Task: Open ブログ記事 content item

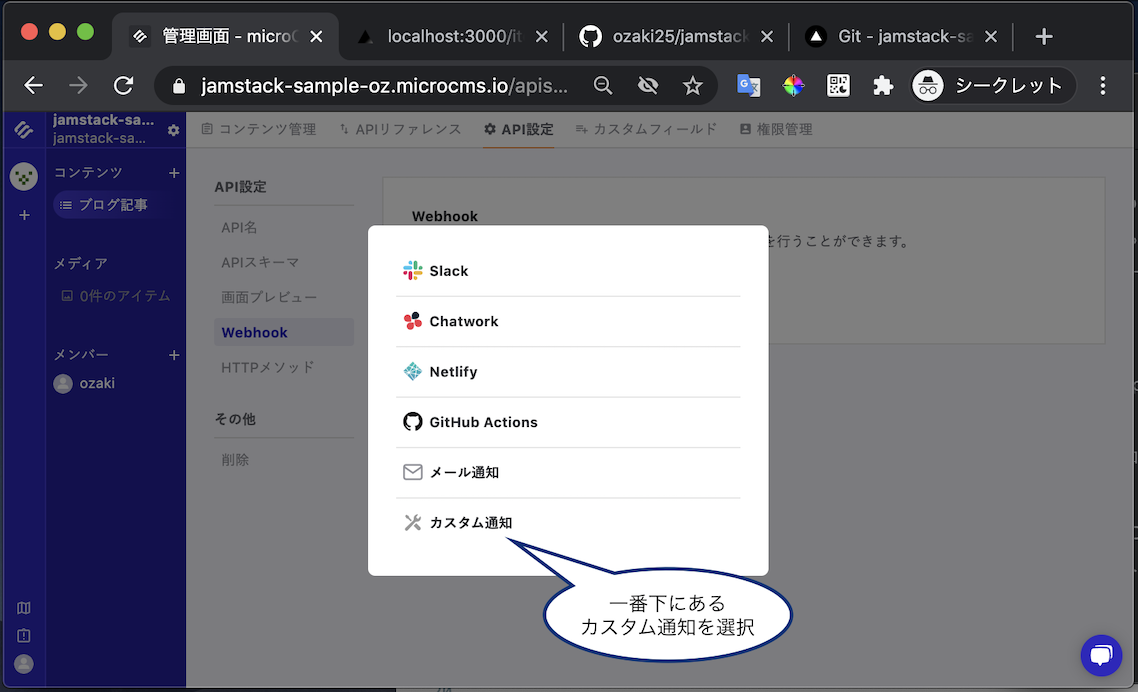Action: [115, 205]
